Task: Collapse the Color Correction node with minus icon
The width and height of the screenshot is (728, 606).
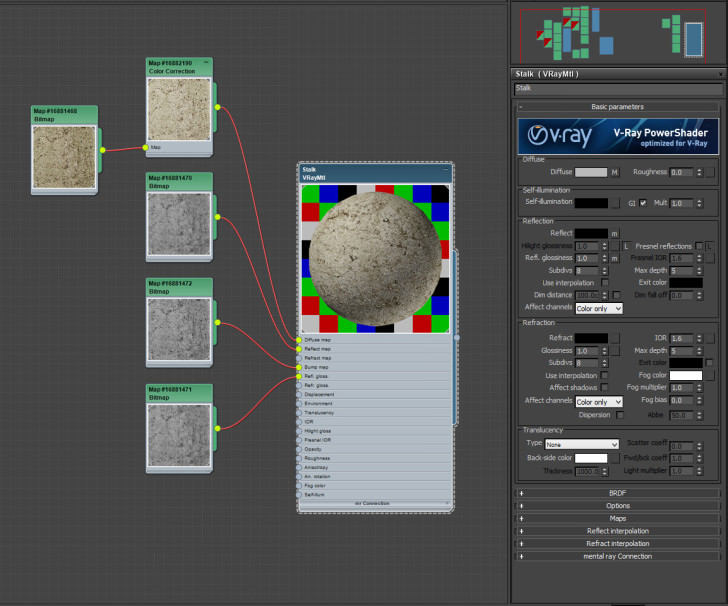Action: 206,62
